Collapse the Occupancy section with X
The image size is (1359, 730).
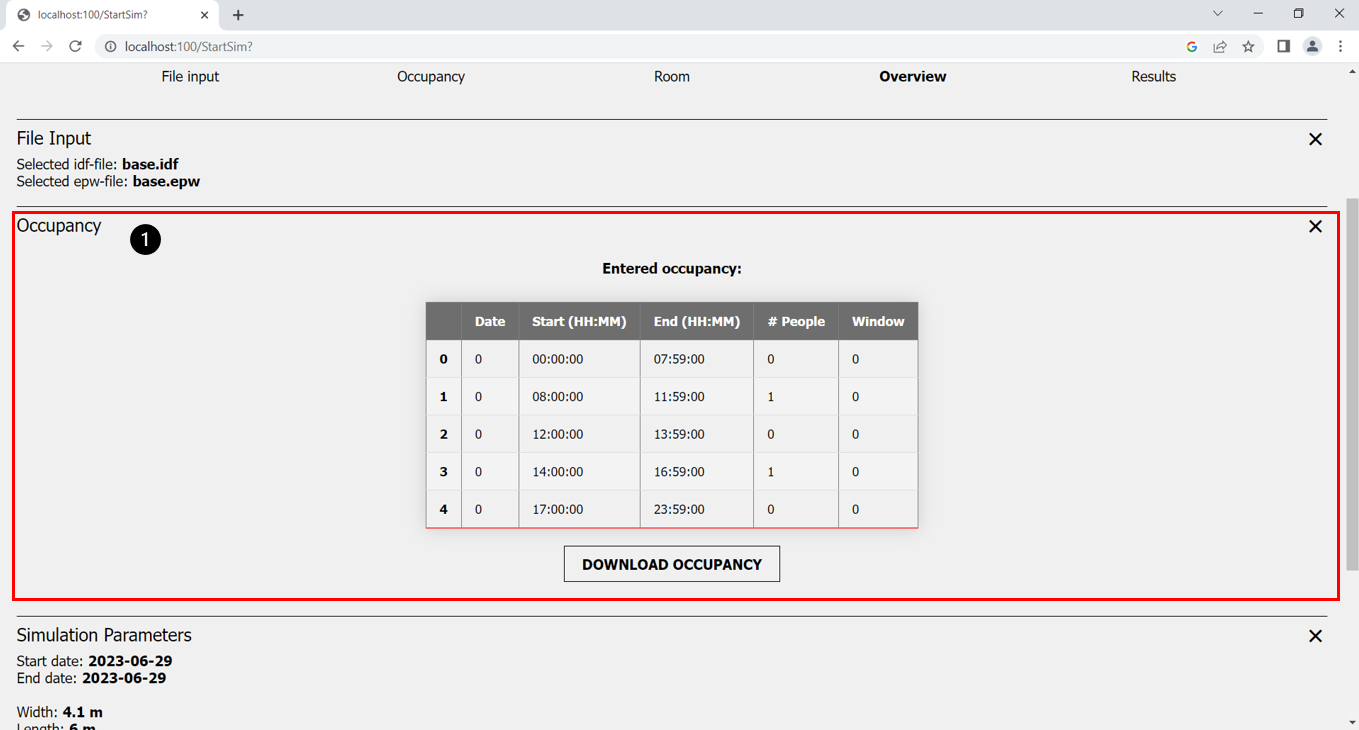coord(1315,226)
